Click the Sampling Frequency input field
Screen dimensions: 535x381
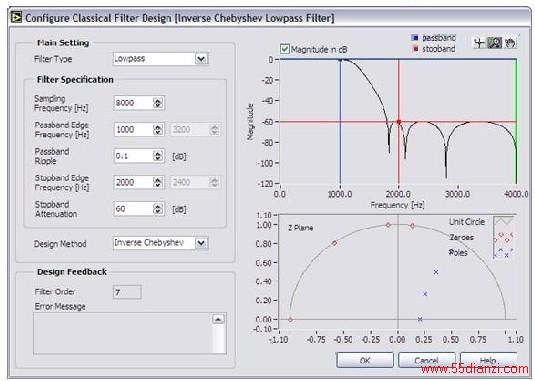[x=134, y=103]
